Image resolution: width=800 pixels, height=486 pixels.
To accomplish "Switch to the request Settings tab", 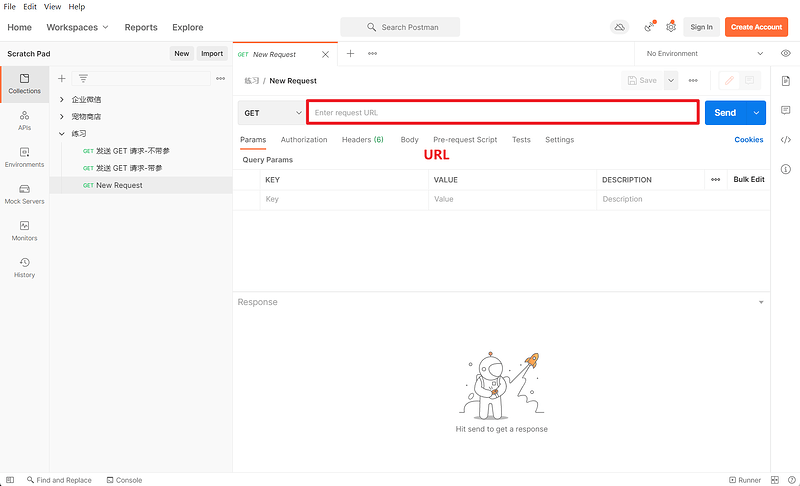I will (x=559, y=140).
